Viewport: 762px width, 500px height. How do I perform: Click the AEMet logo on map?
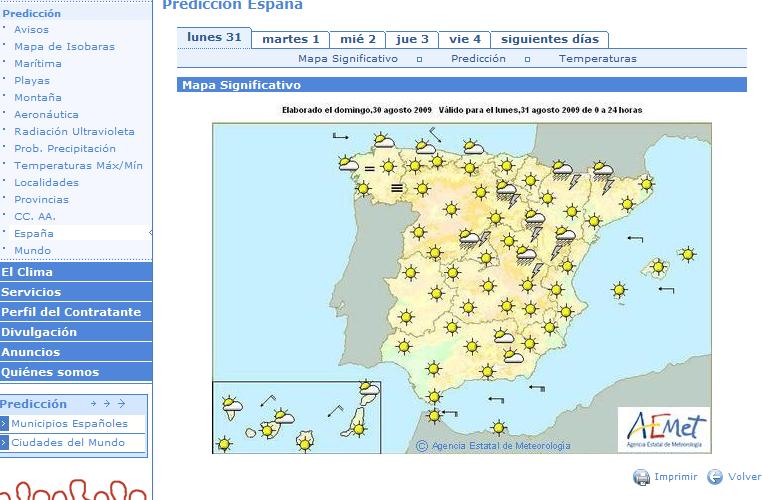[664, 430]
